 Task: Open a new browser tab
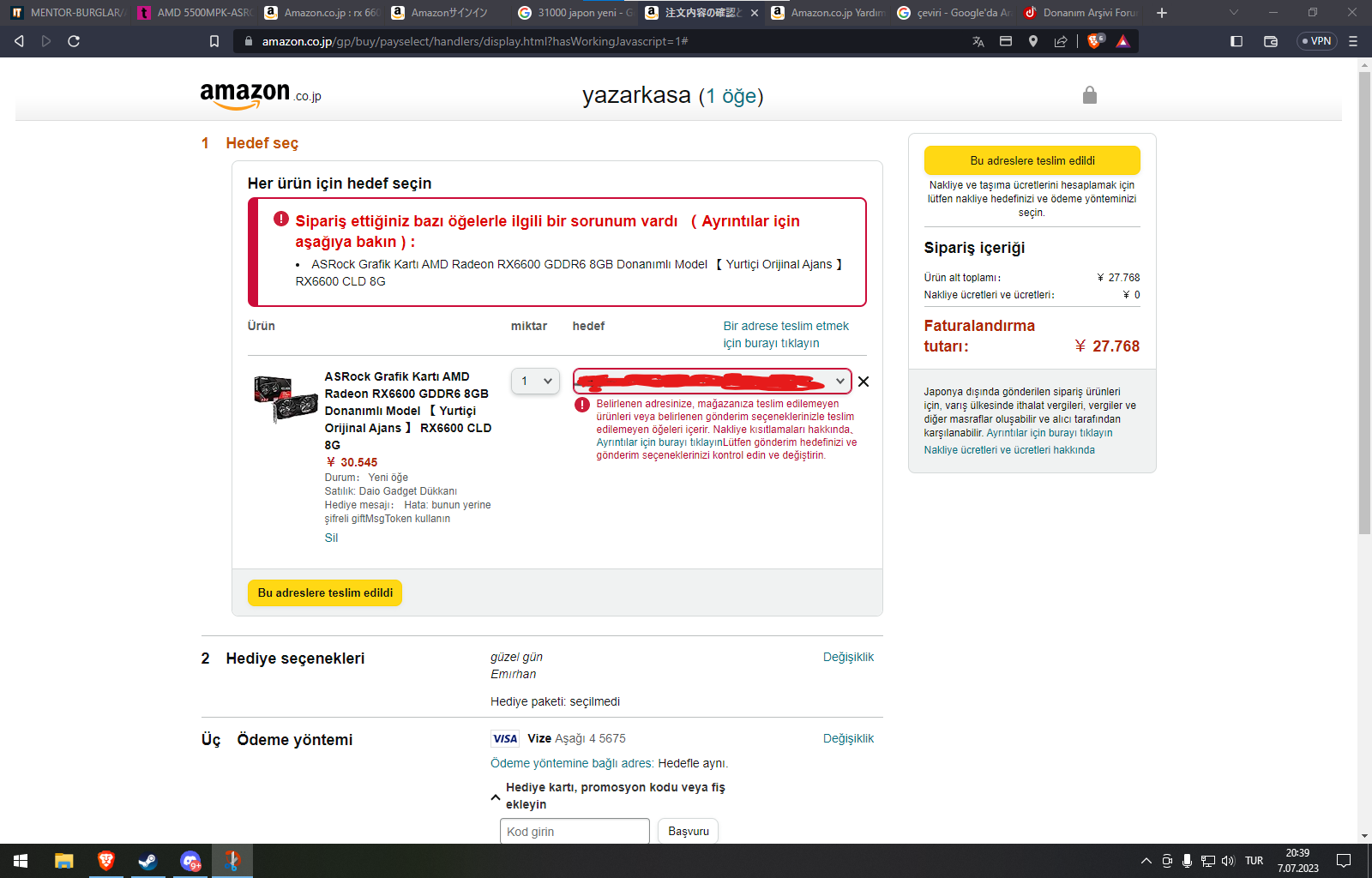pos(1162,13)
